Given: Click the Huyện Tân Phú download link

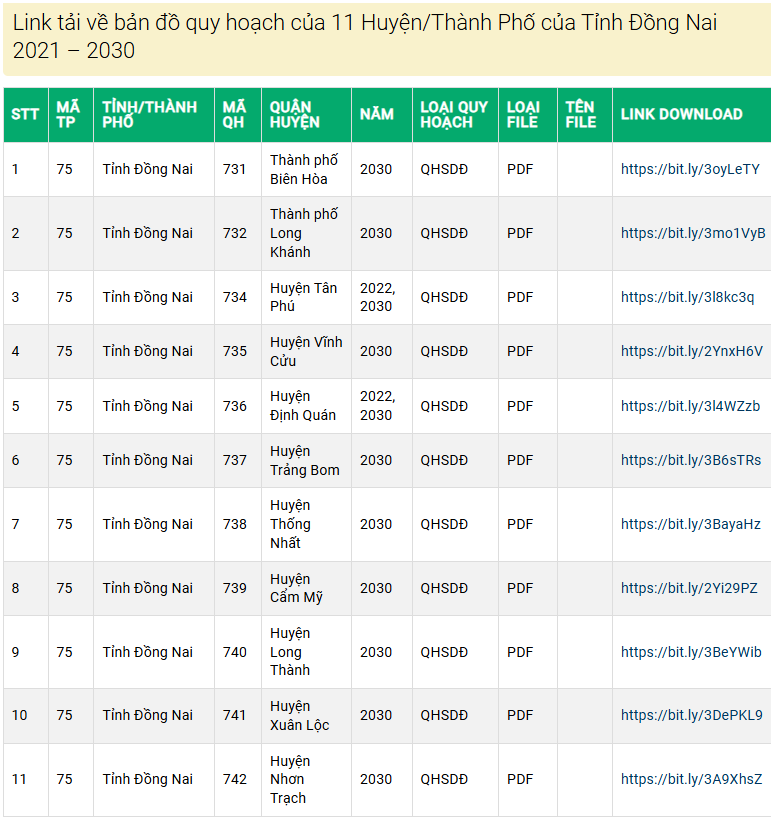Looking at the screenshot, I should (x=687, y=297).
